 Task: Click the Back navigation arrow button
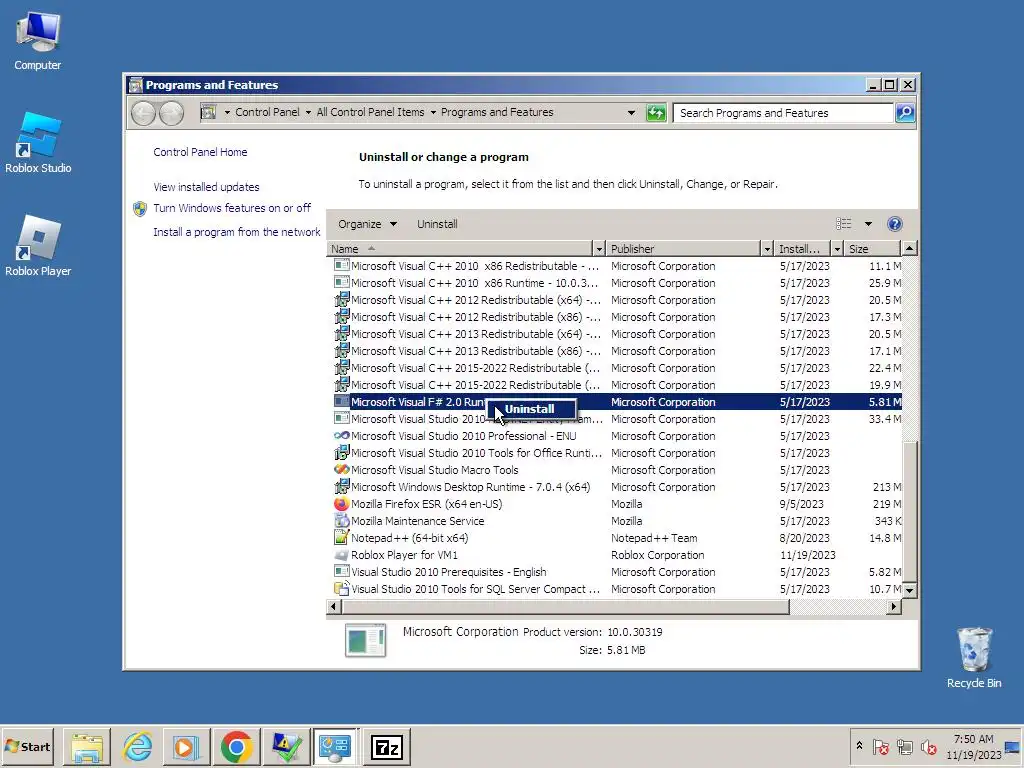coord(143,113)
